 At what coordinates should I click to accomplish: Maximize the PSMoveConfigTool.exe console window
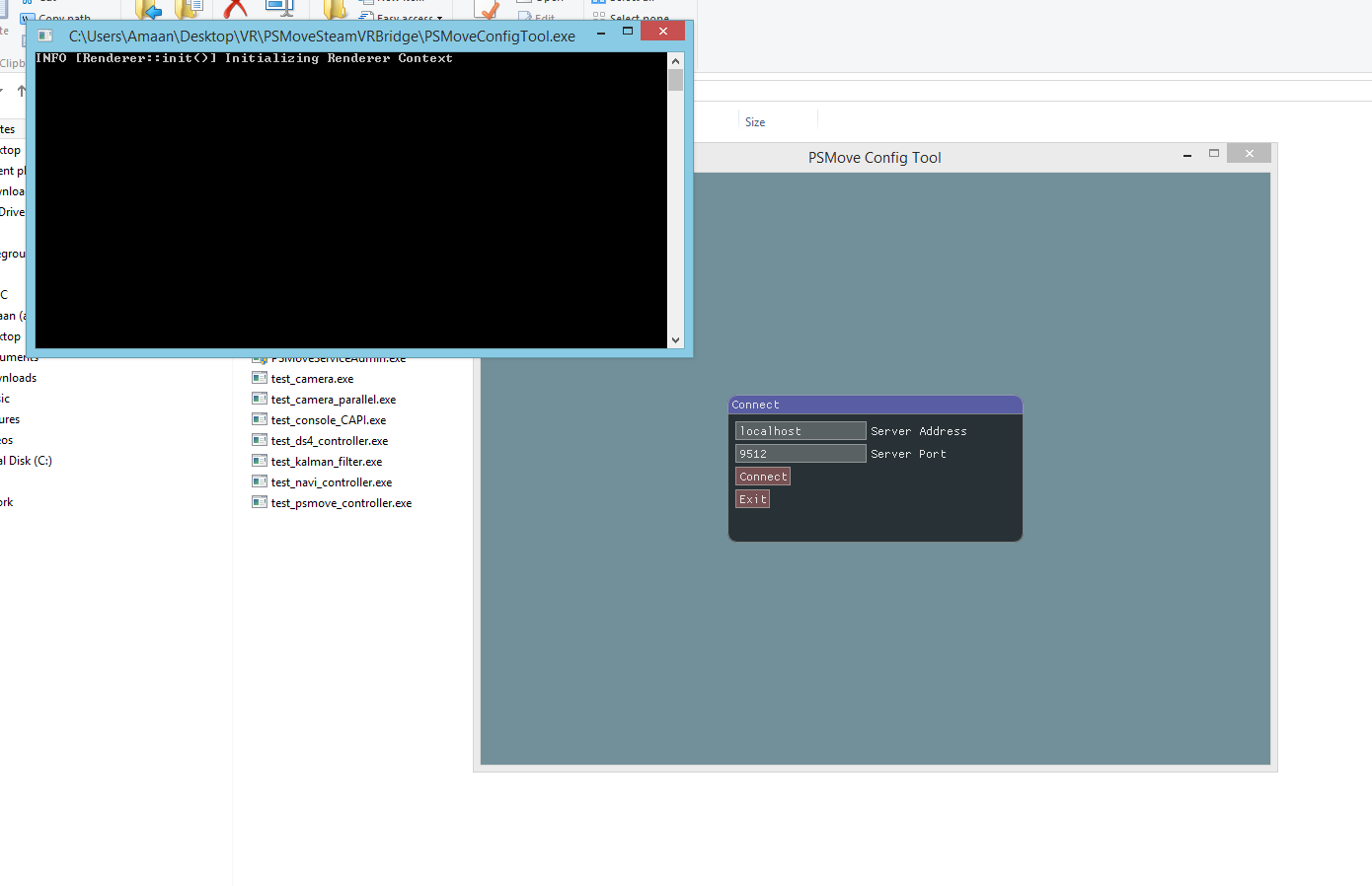(628, 32)
